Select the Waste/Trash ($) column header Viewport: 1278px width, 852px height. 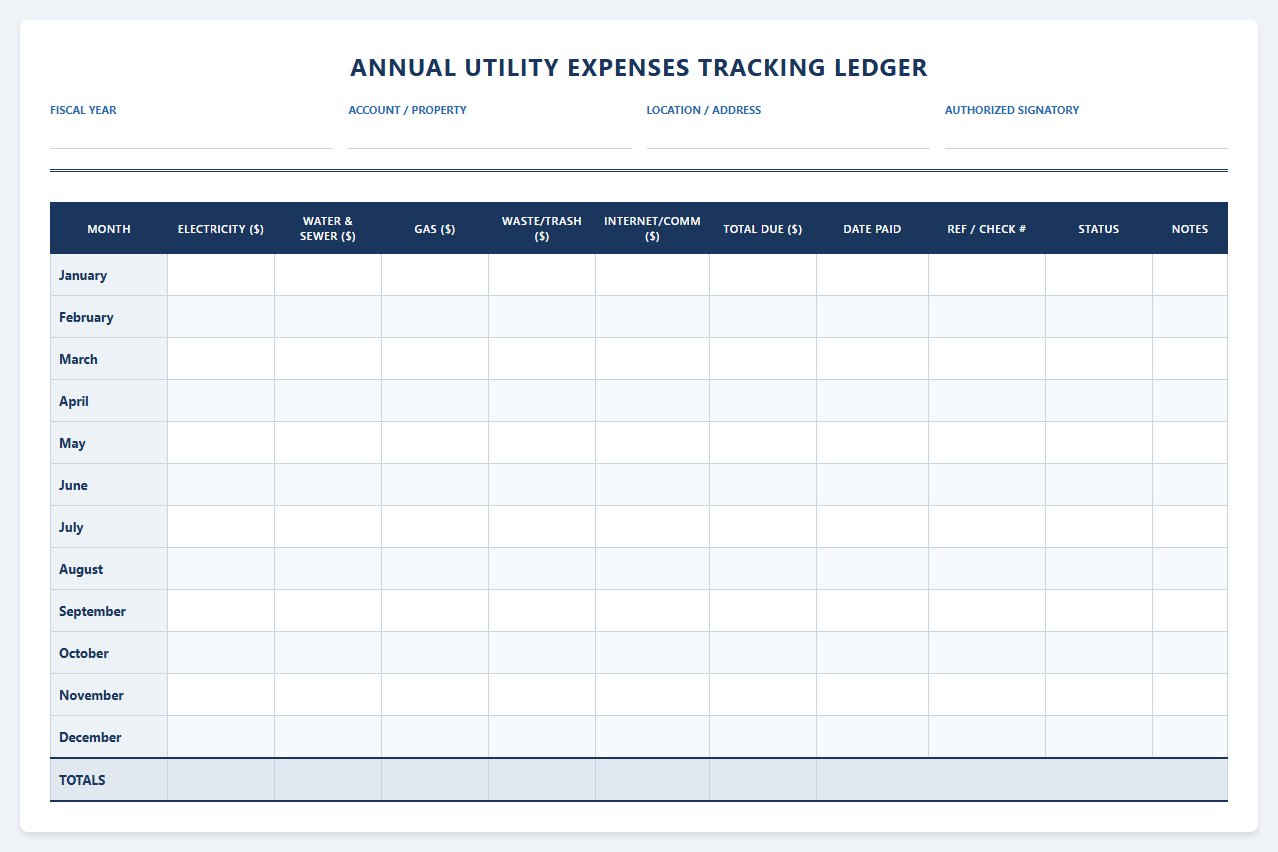(x=542, y=229)
